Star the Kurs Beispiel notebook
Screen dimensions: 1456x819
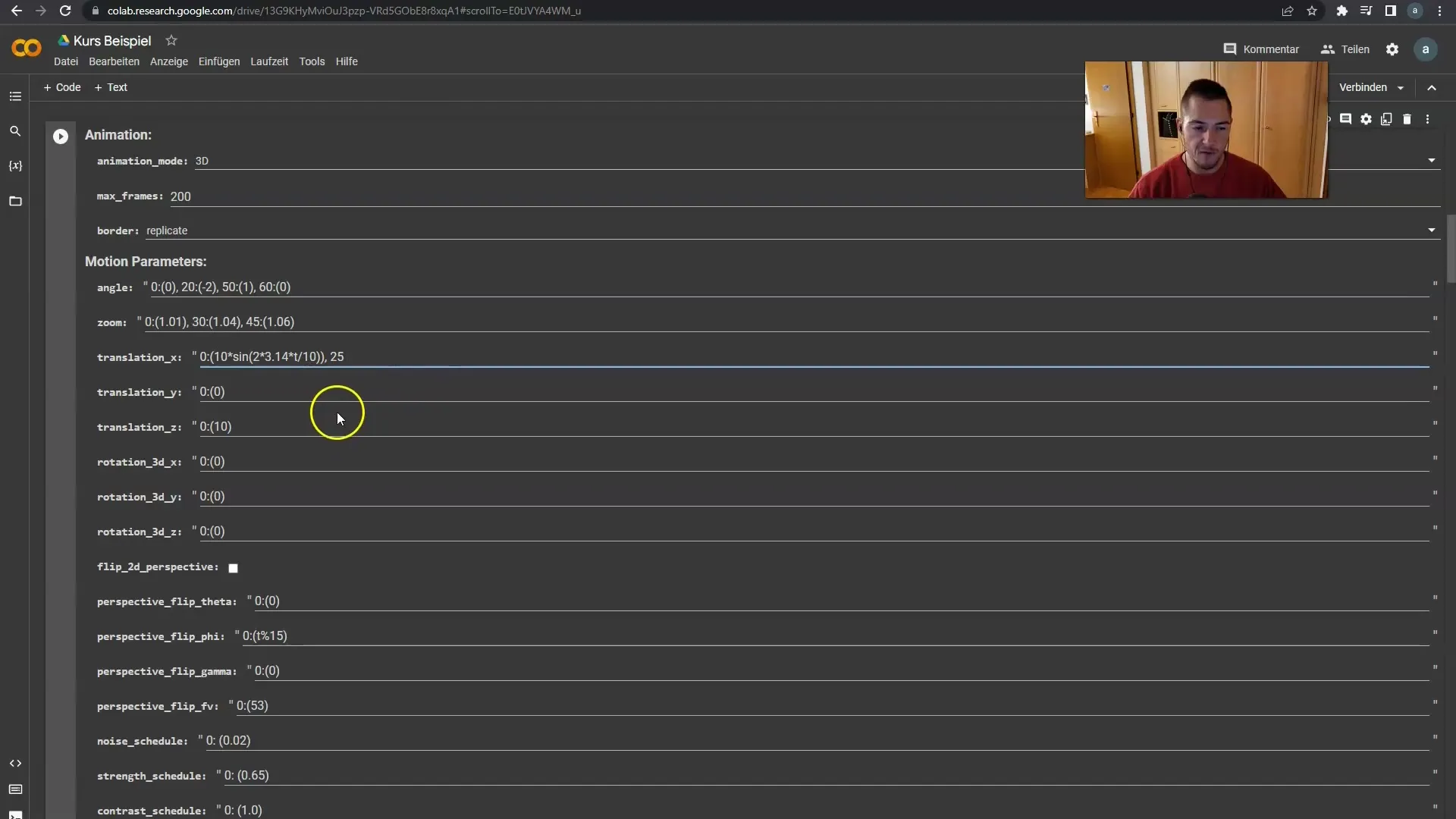[171, 40]
